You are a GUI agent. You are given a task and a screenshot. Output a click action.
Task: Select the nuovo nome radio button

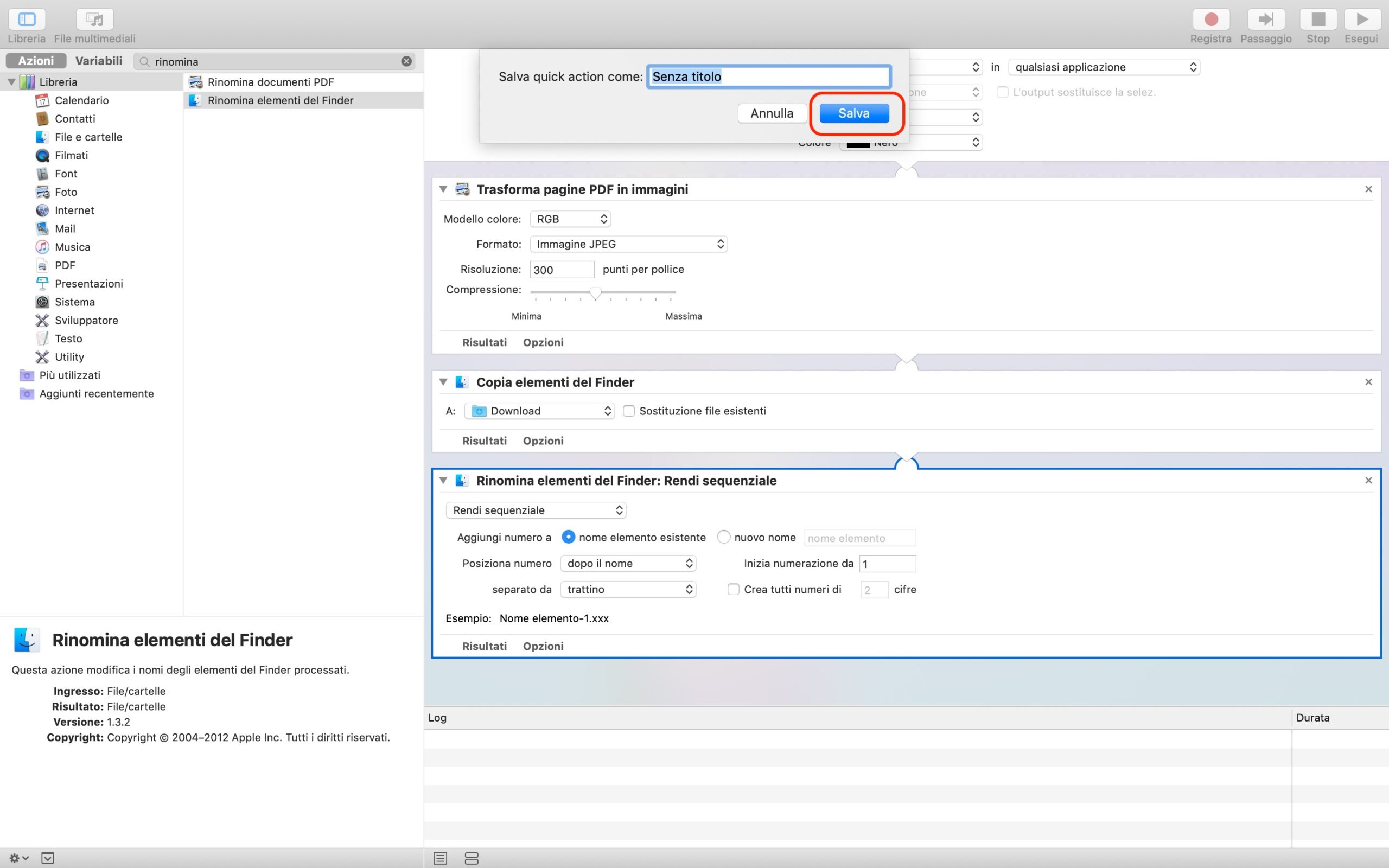coord(723,537)
